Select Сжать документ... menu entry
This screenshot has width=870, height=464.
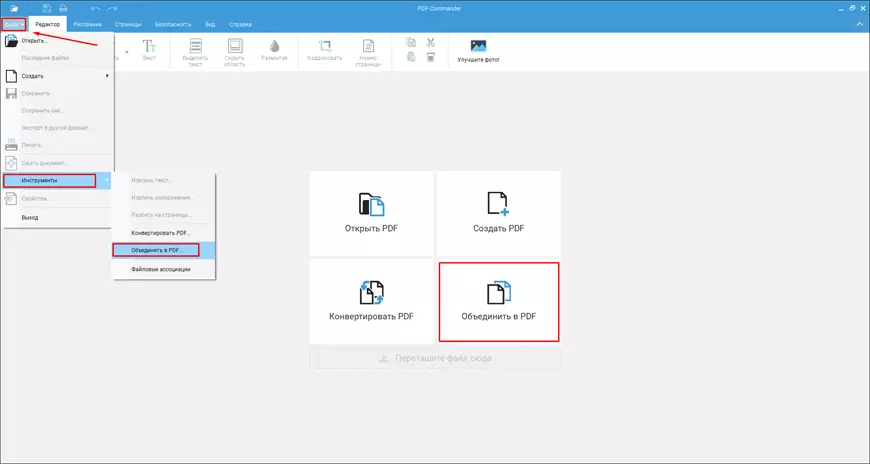coord(58,163)
